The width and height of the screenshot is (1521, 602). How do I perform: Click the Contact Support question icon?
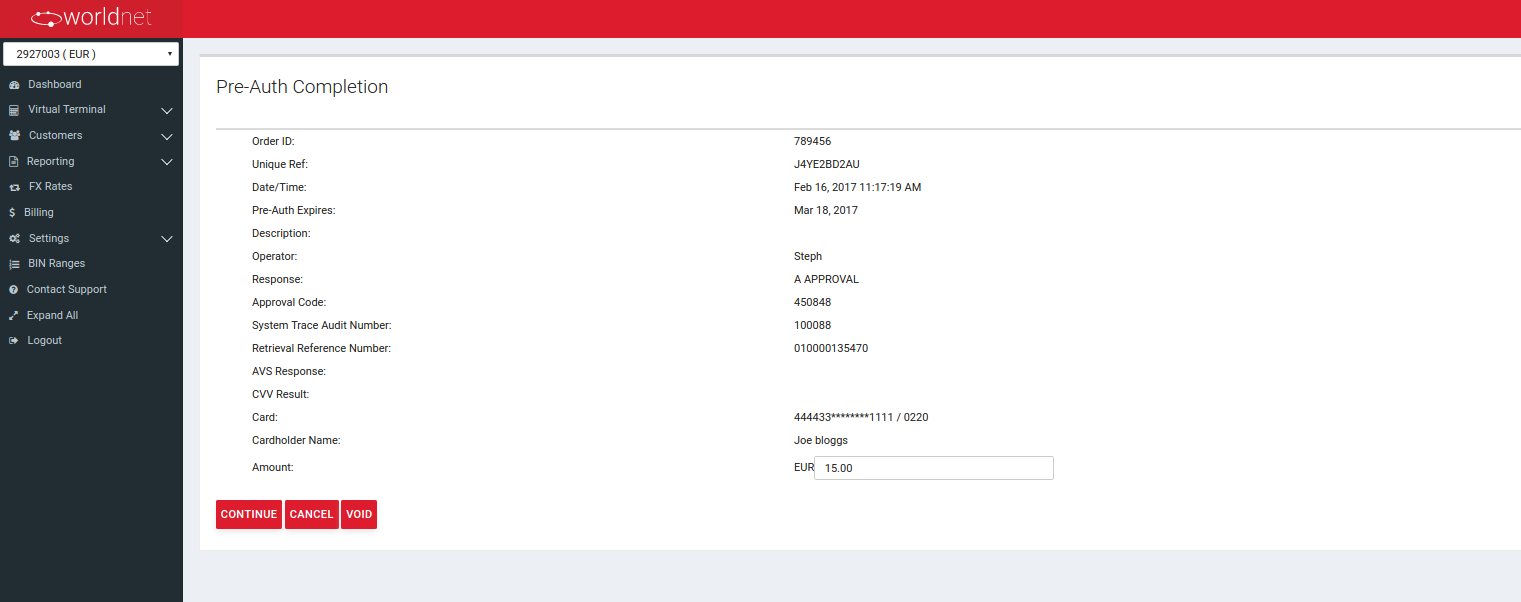click(14, 290)
